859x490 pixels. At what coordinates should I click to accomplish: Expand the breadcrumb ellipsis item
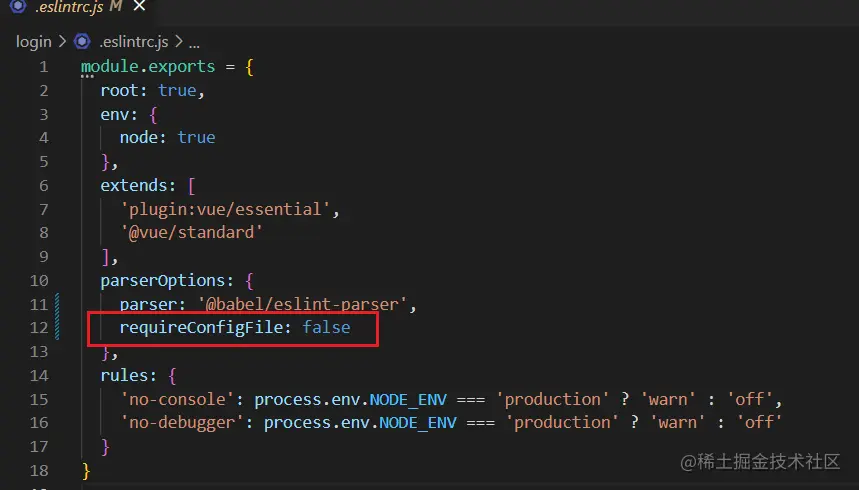pyautogui.click(x=194, y=44)
